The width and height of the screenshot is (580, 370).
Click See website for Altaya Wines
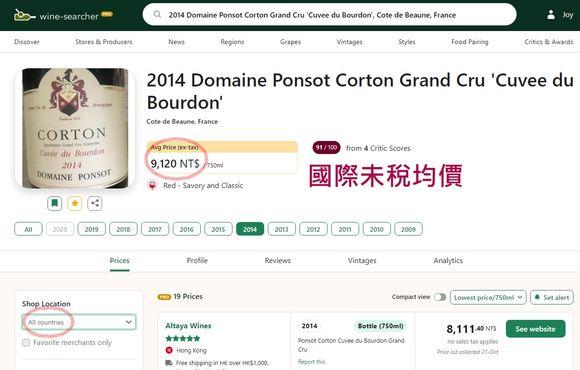536,329
